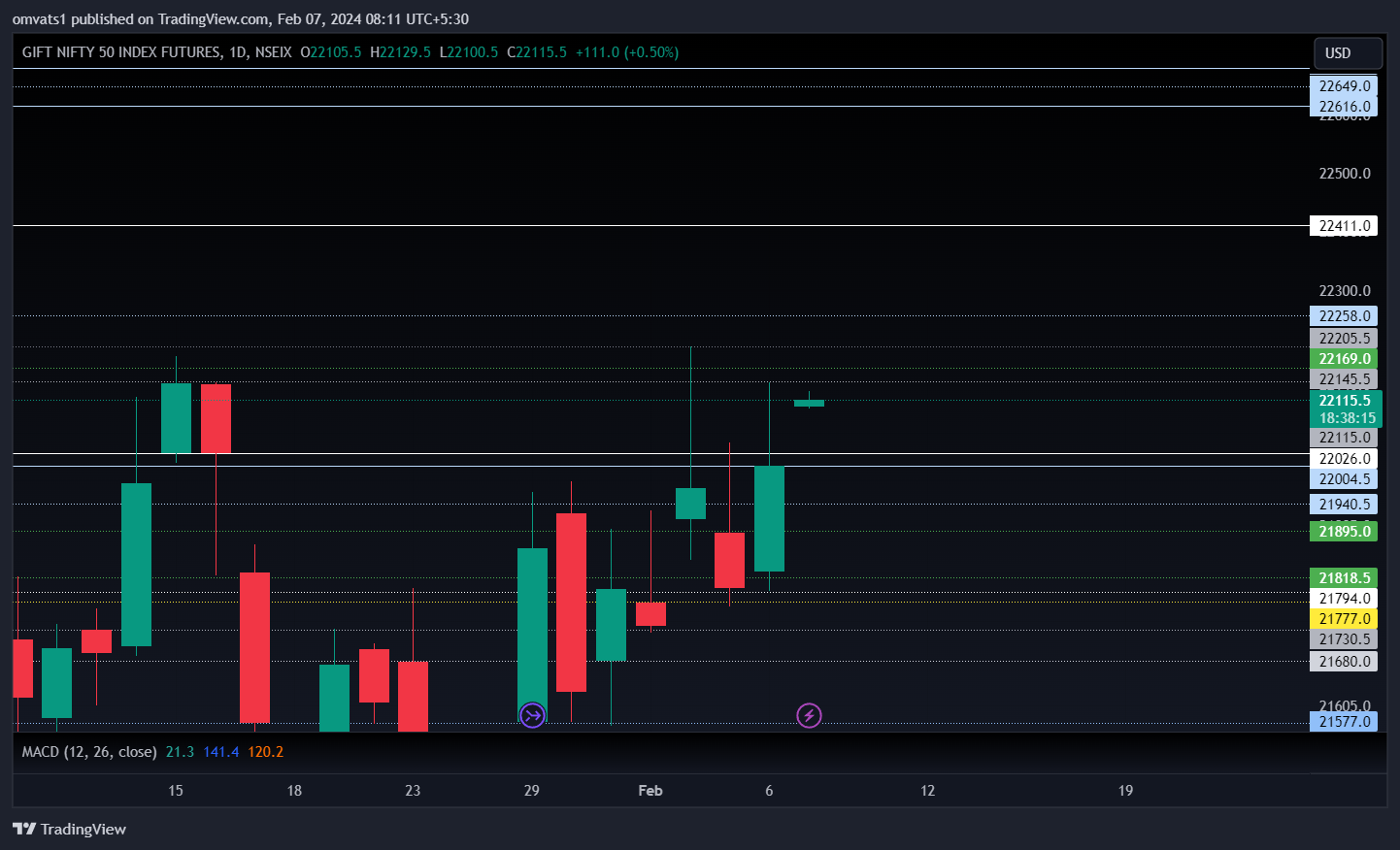Click the 18:38:15 countdown timer

(x=1347, y=418)
